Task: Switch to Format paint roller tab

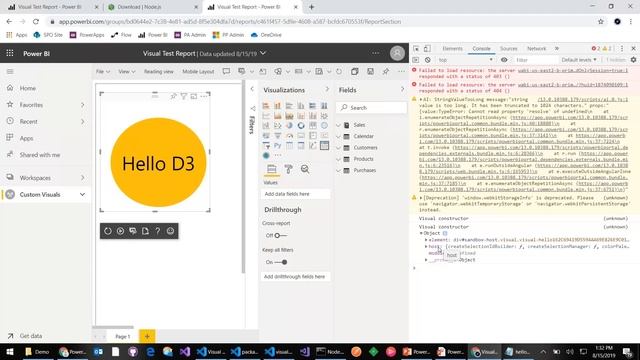Action: (x=288, y=169)
